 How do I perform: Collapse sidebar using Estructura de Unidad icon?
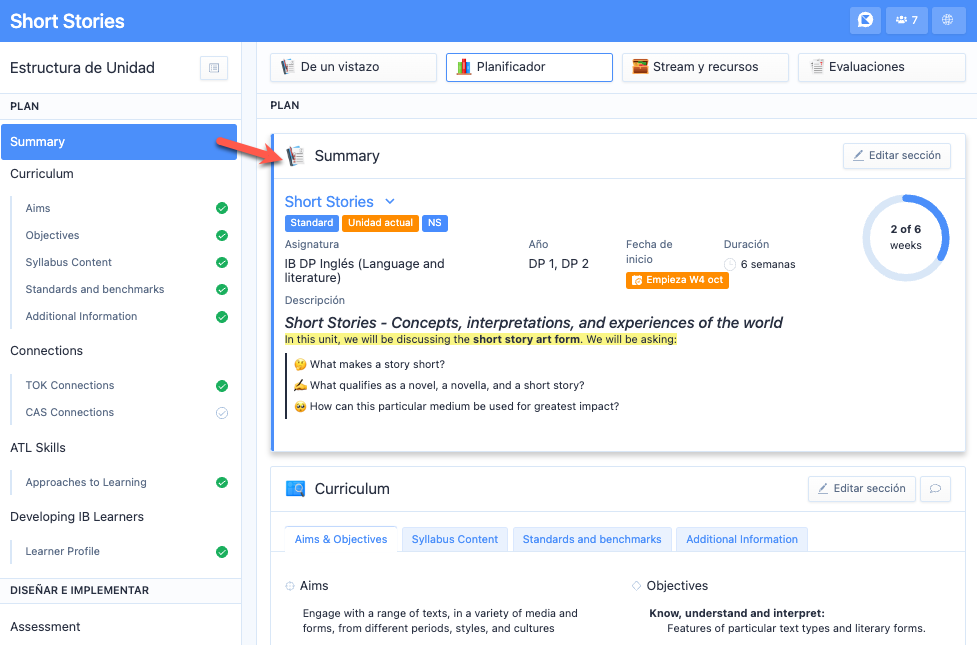[214, 68]
